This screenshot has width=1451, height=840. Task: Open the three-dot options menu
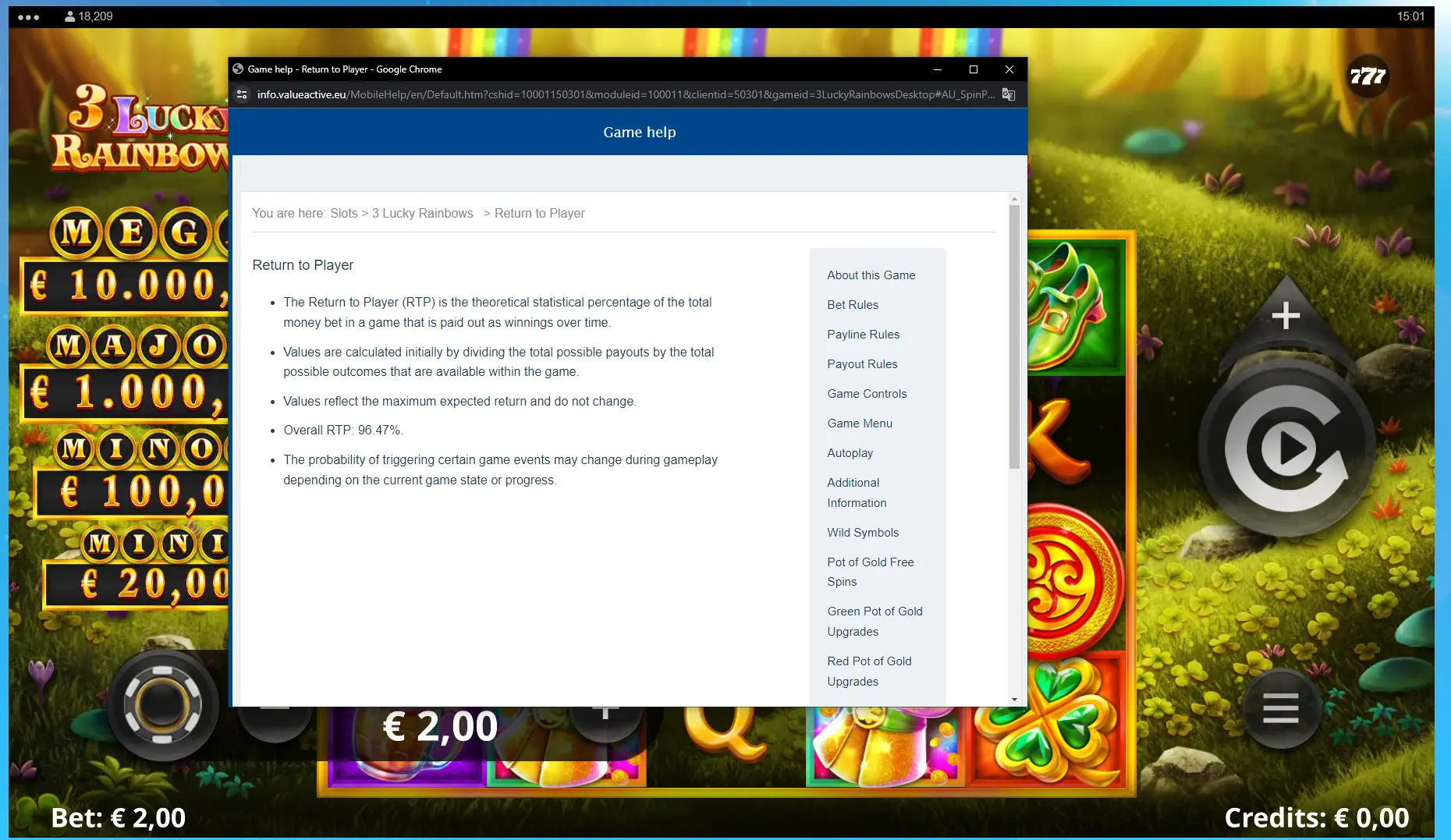(x=28, y=16)
